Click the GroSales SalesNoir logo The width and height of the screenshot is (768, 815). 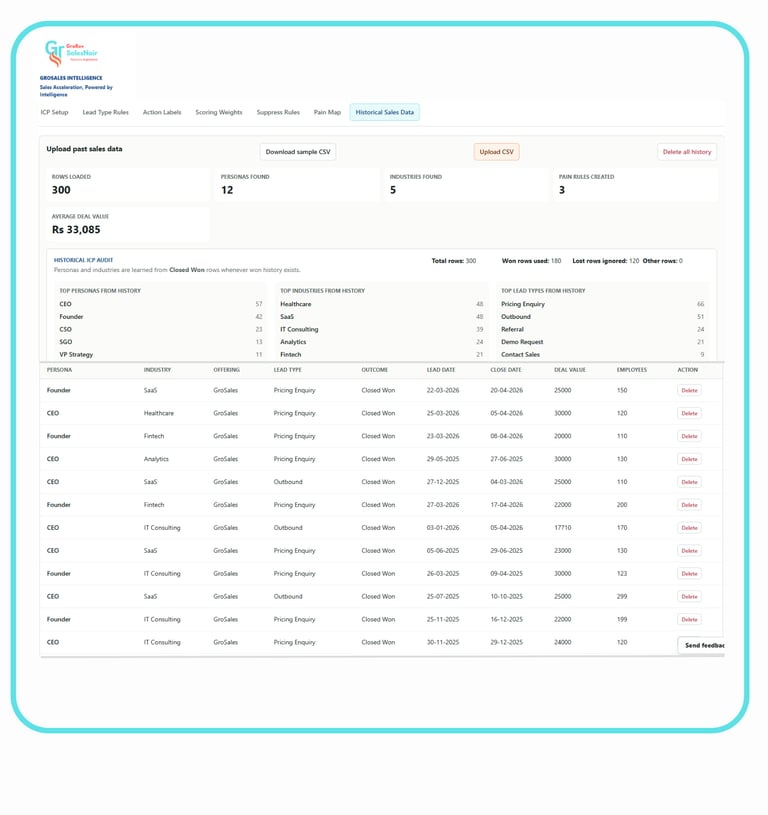[x=71, y=53]
